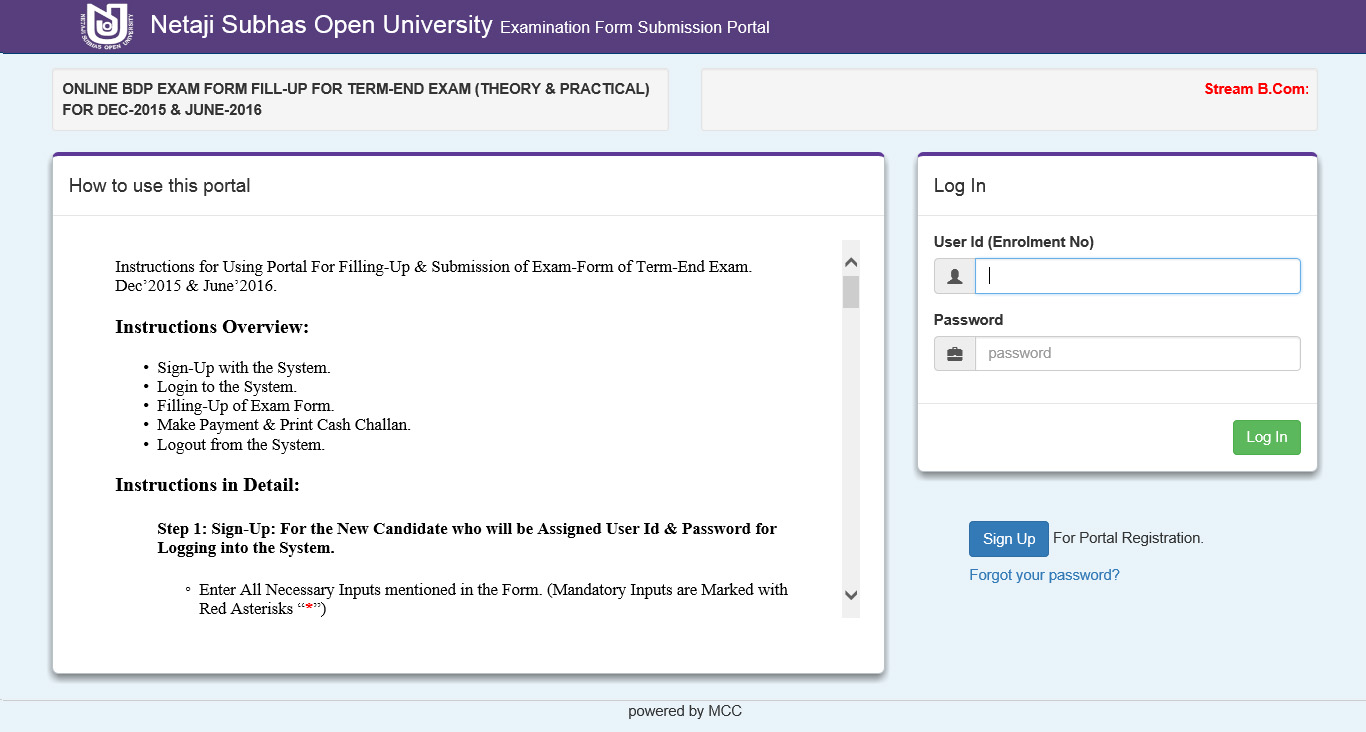1366x732 pixels.
Task: Click the briefcase icon beside the password field
Action: click(955, 354)
